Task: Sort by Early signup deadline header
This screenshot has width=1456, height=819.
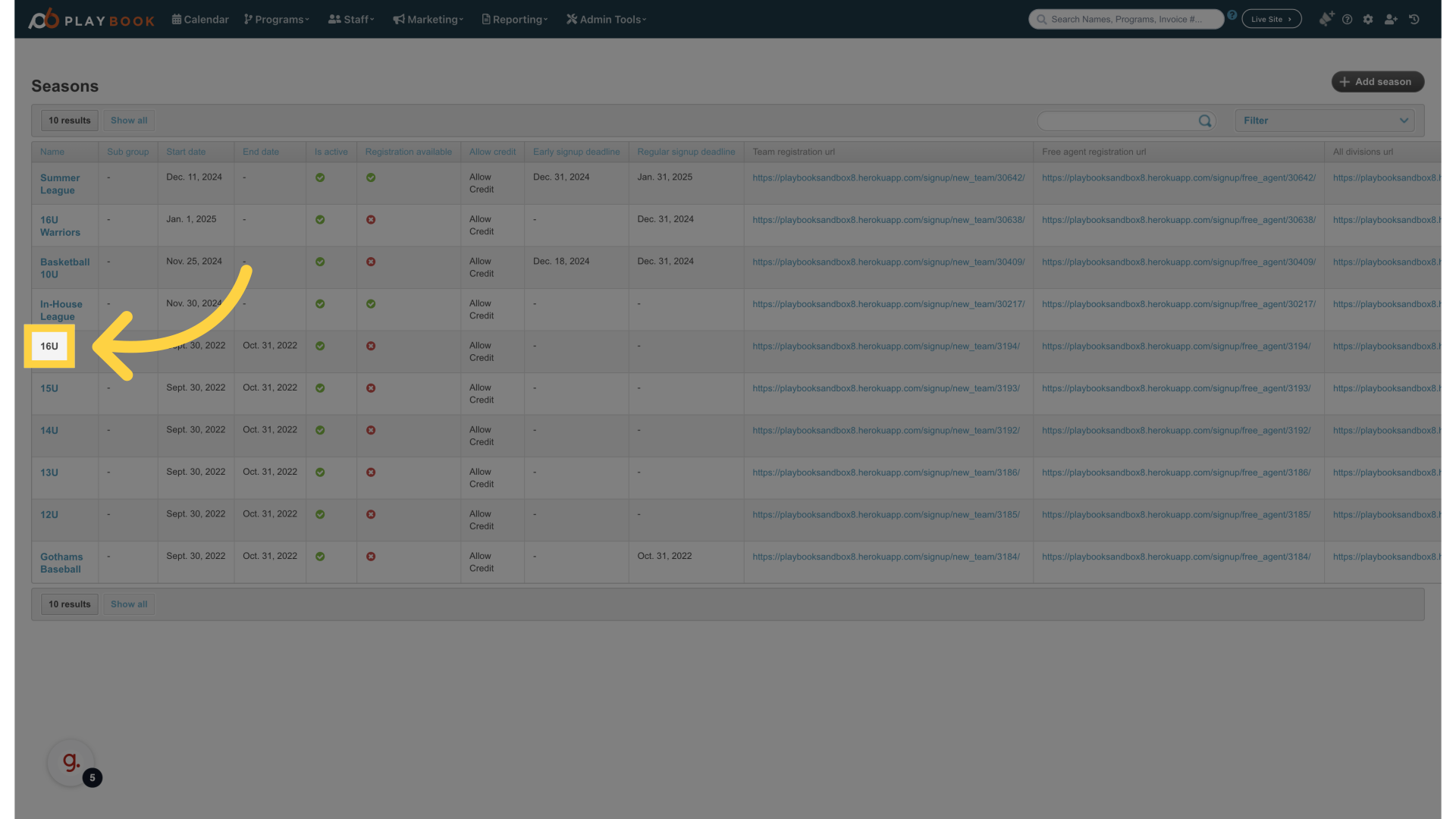Action: tap(576, 152)
